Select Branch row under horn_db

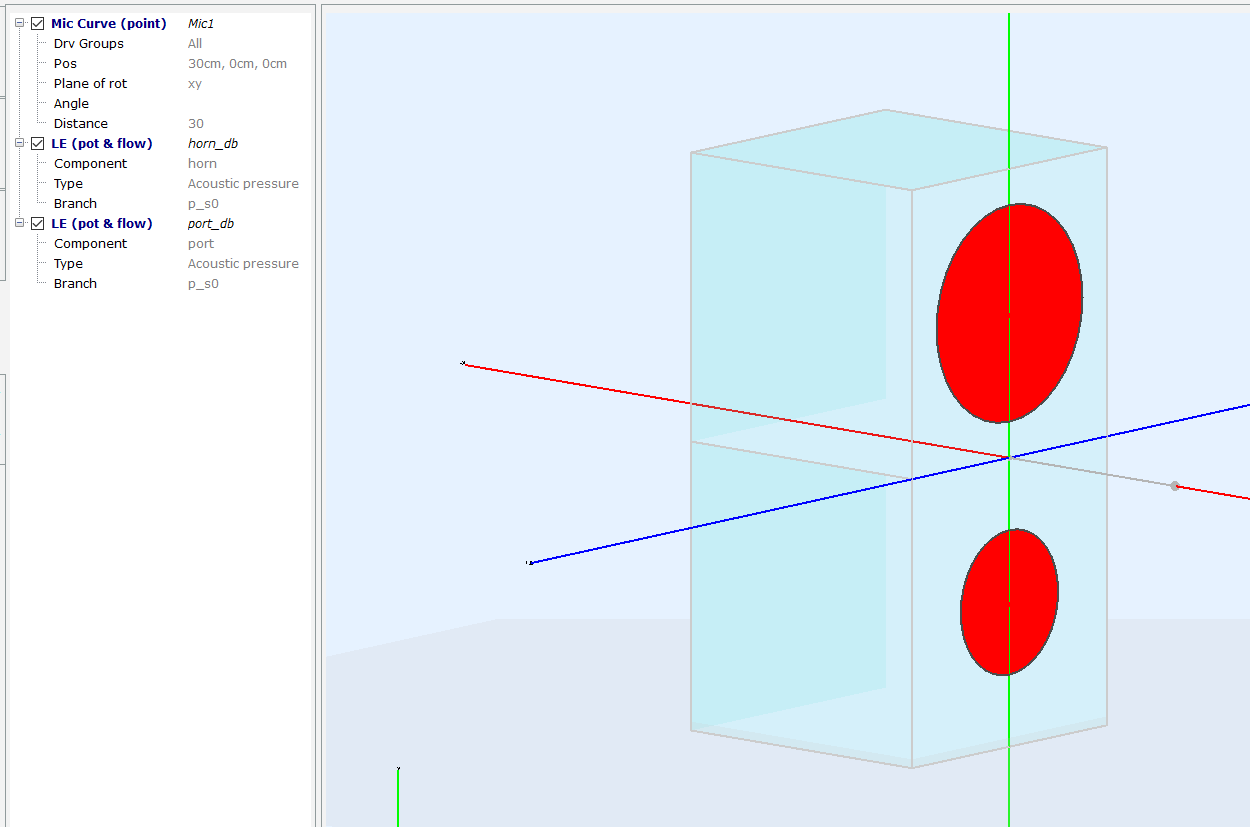coord(75,203)
